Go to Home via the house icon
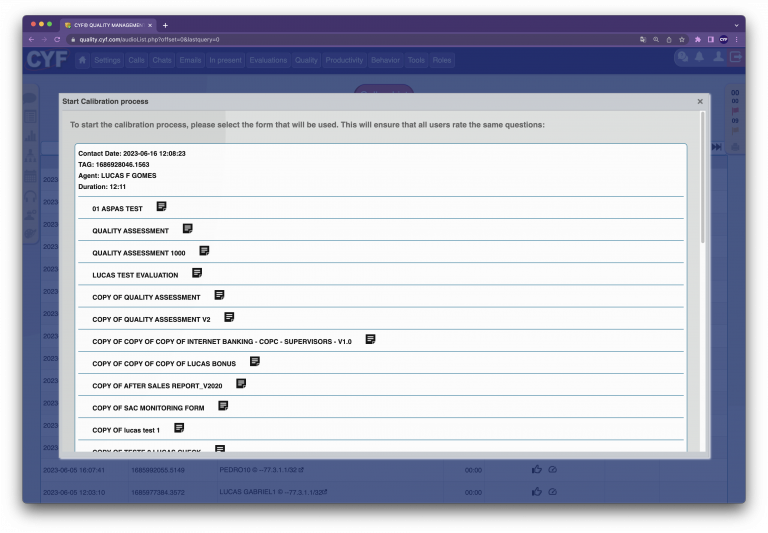Screen dimensions: 768x533 pos(82,60)
